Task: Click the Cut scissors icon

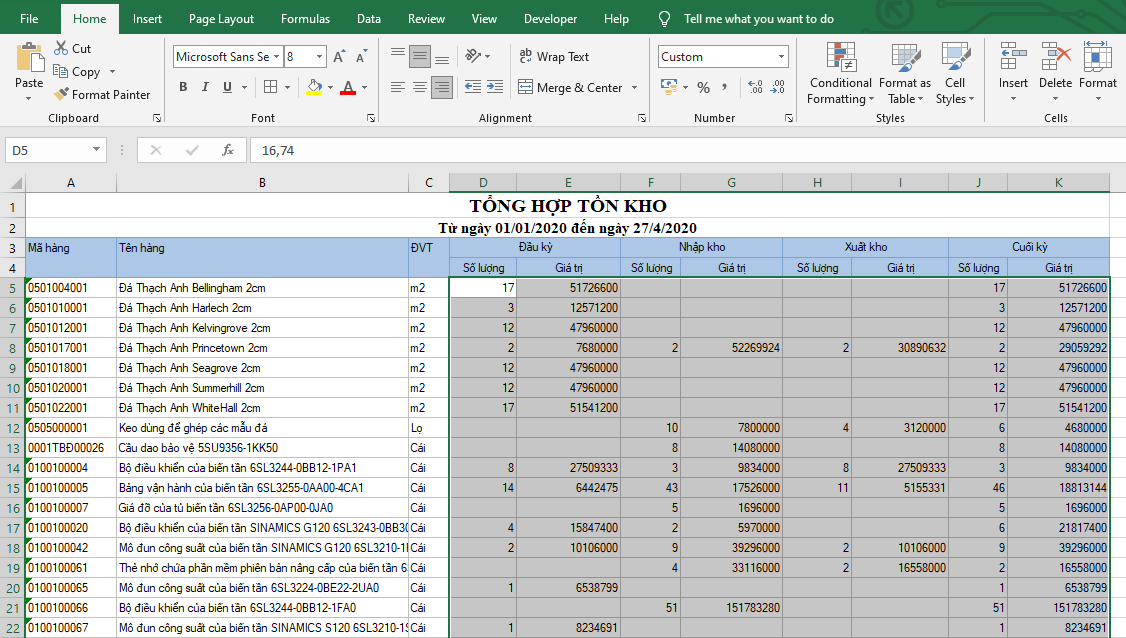Action: point(61,48)
